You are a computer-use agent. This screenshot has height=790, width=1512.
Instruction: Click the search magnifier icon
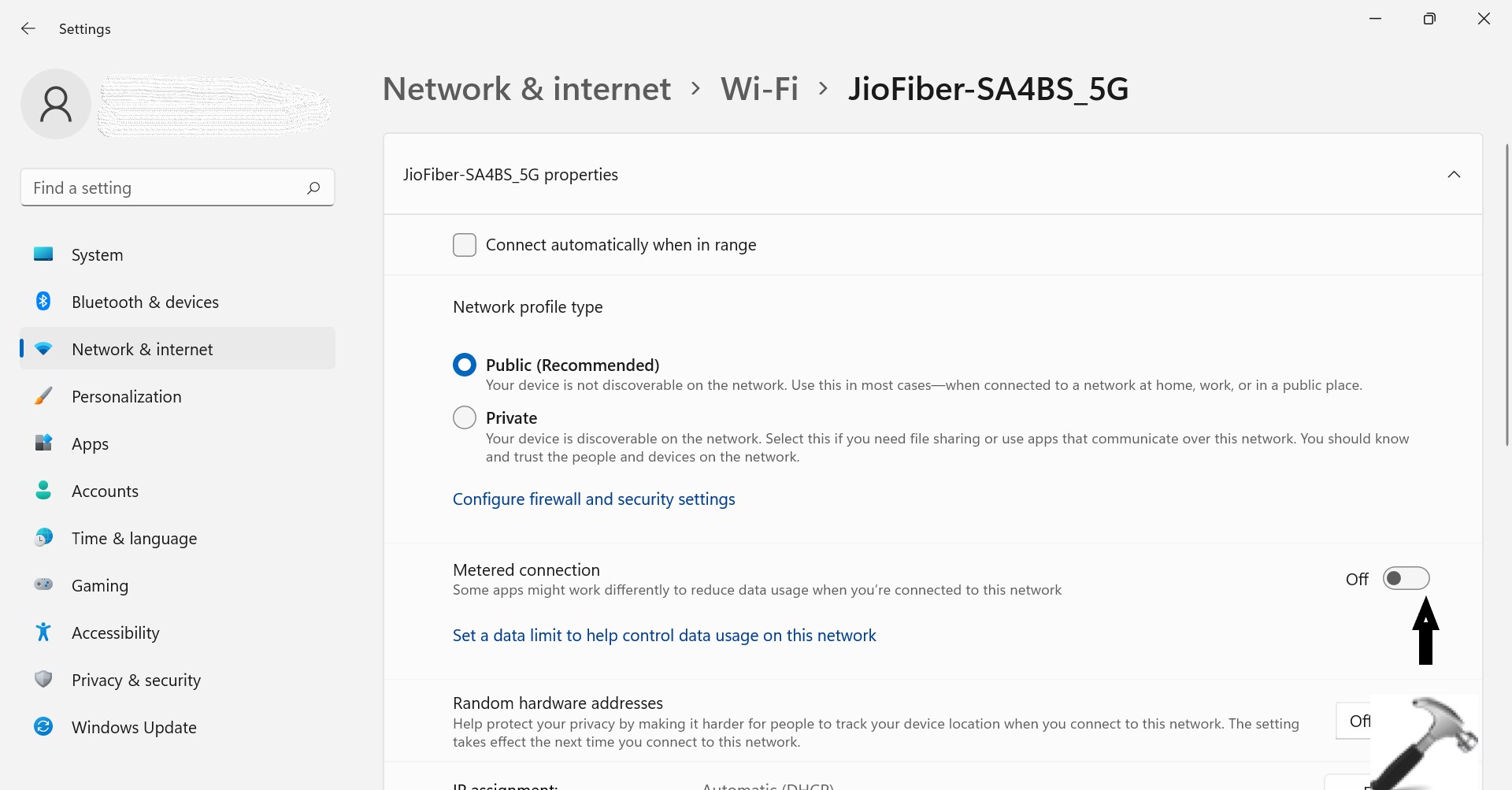coord(313,188)
